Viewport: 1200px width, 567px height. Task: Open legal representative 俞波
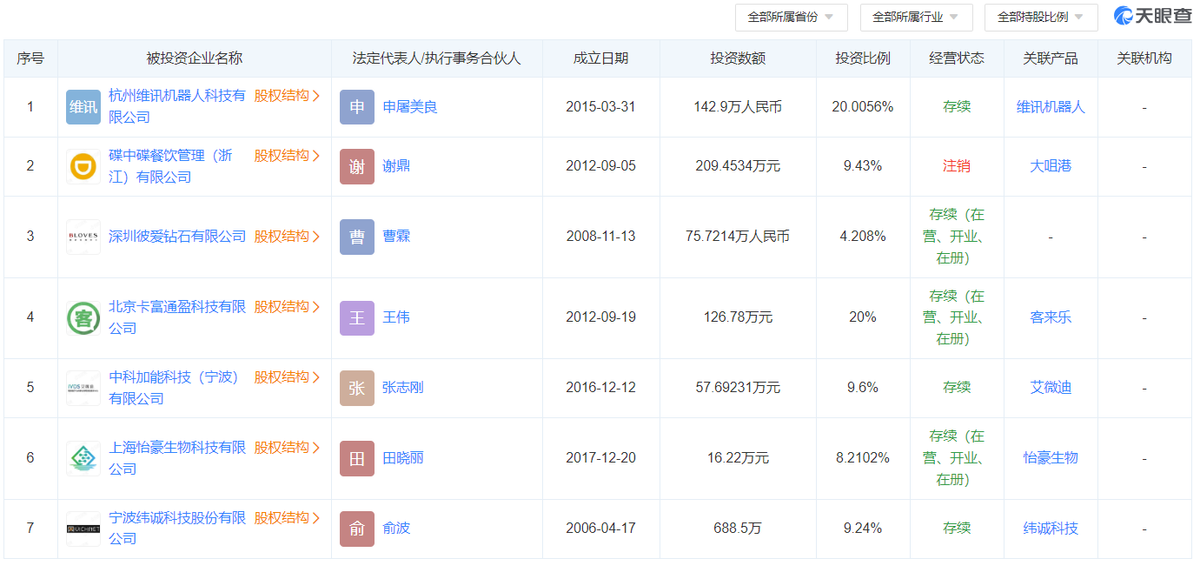tap(396, 528)
